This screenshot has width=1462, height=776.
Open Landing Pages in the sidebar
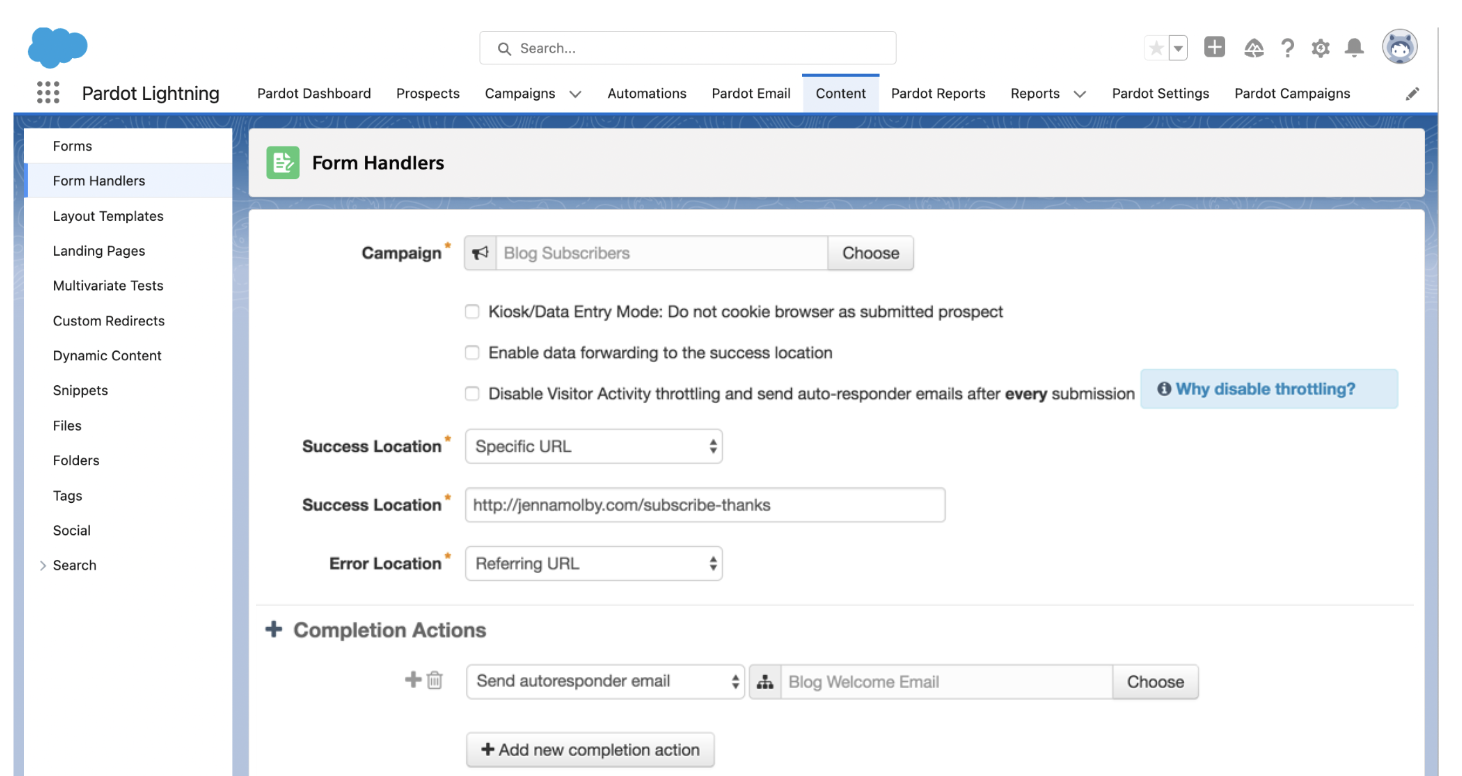click(128, 251)
